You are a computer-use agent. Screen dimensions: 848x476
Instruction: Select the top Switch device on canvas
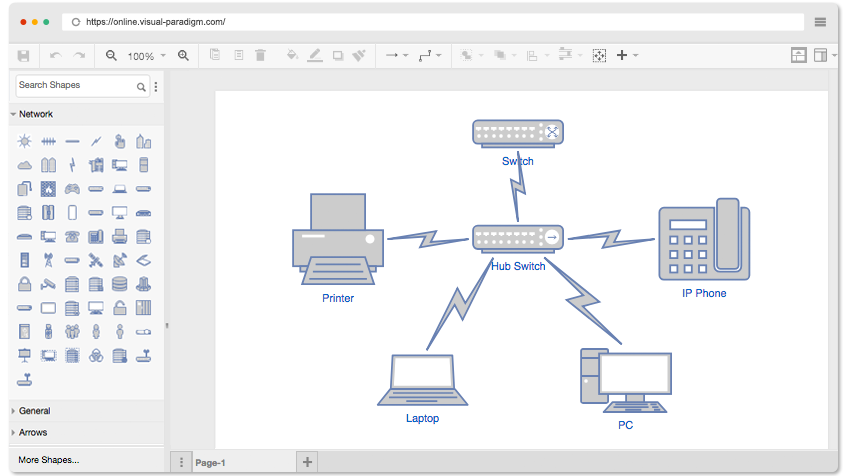pos(518,133)
